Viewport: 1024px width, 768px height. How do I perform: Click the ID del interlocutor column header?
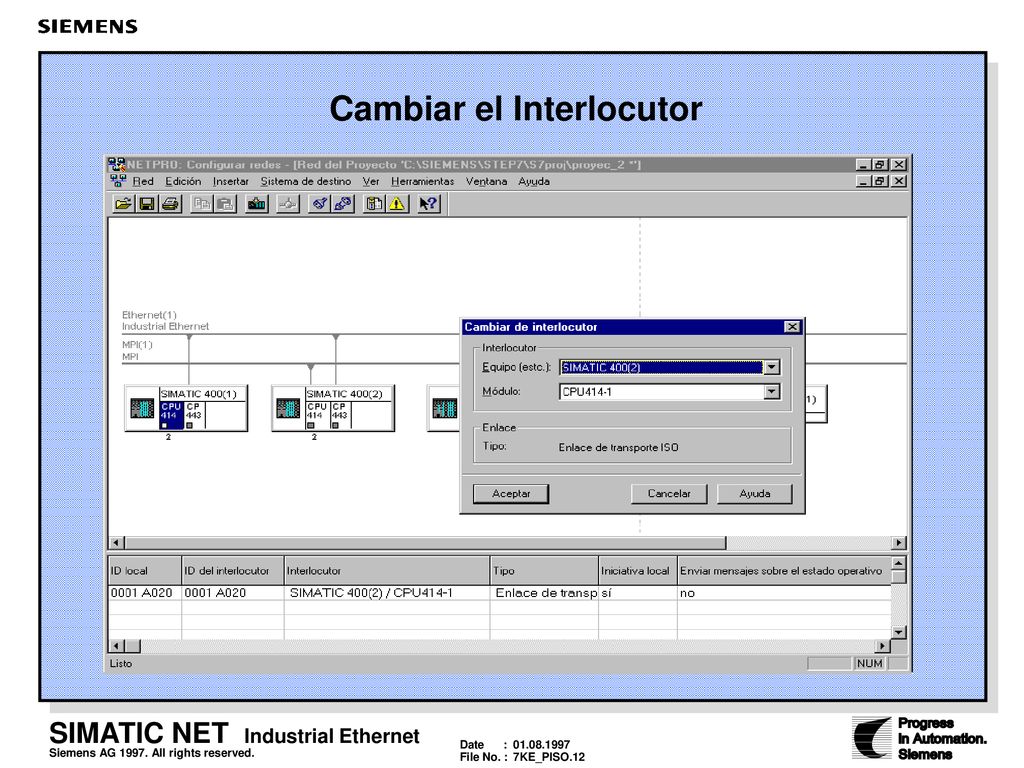233,571
